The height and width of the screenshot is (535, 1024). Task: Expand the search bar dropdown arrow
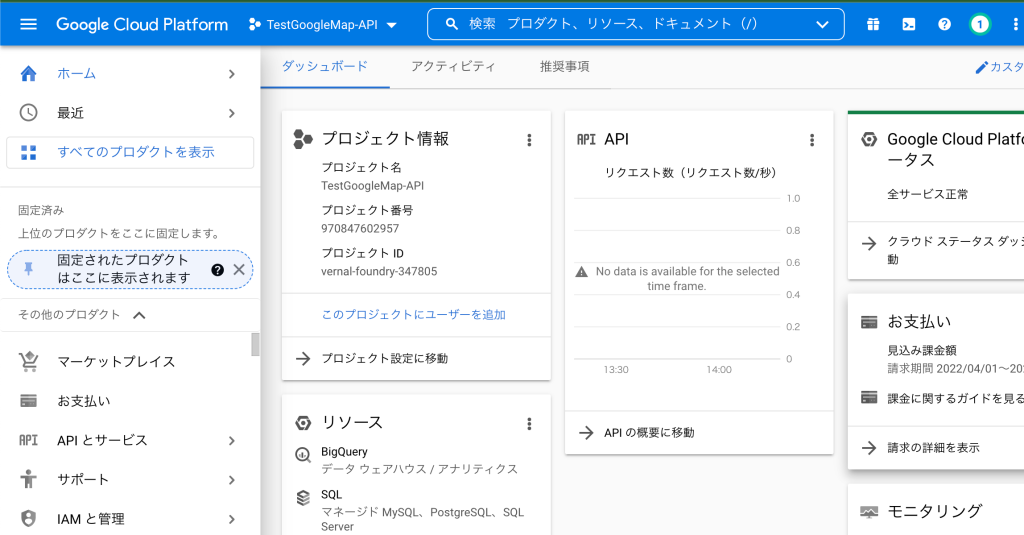point(822,24)
